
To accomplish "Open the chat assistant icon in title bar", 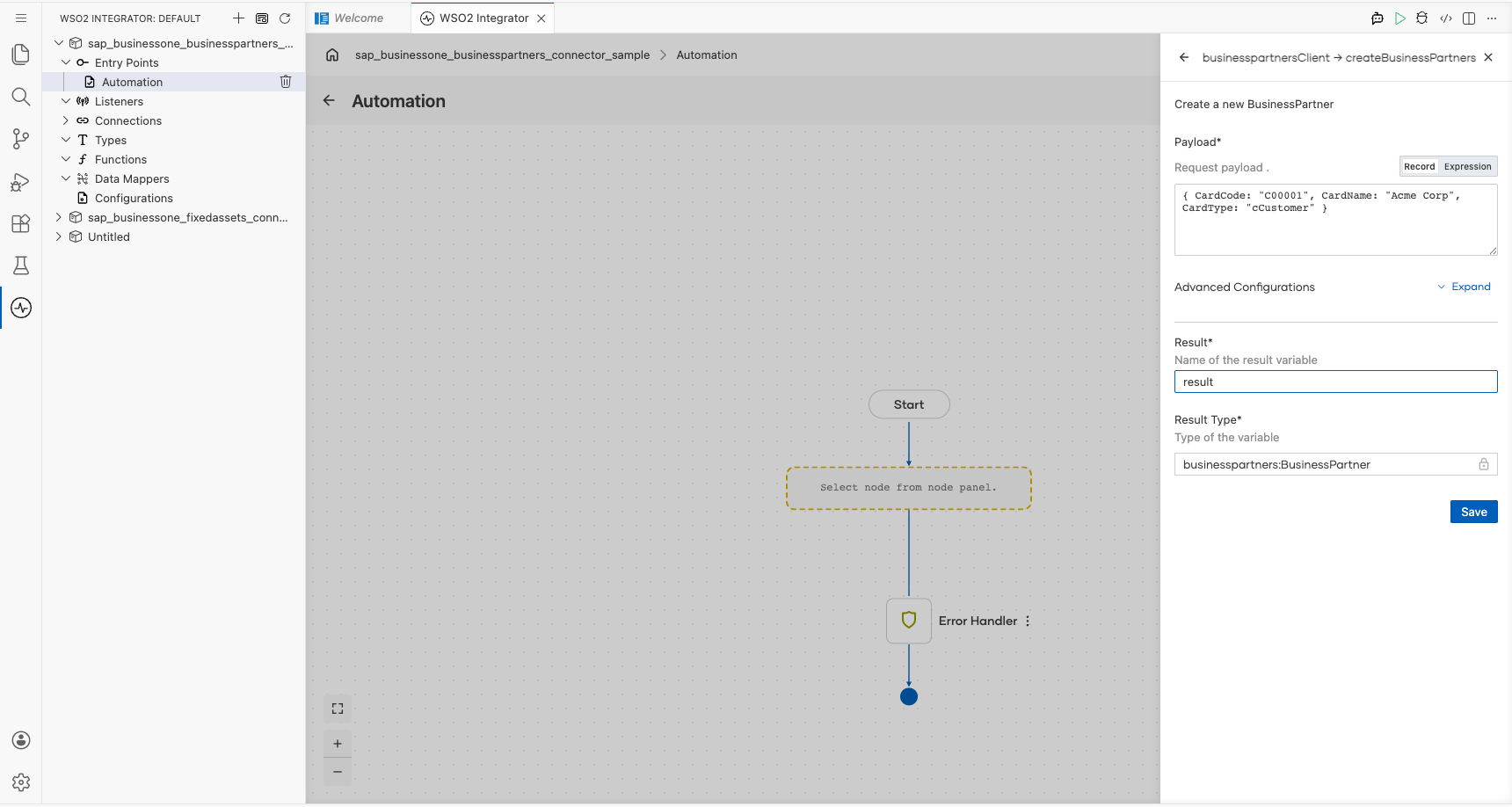I will coord(1378,18).
